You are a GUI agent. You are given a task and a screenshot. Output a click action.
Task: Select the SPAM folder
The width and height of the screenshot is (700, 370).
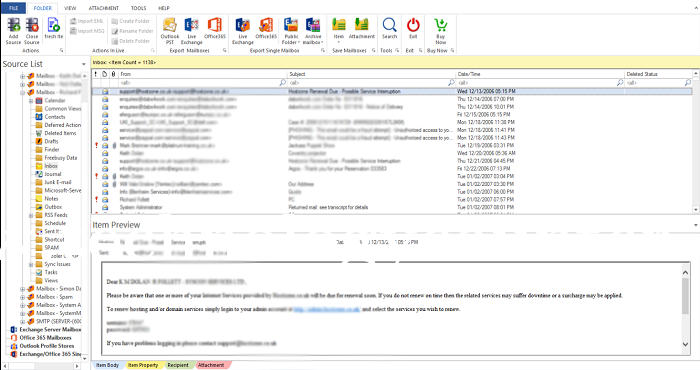point(51,247)
